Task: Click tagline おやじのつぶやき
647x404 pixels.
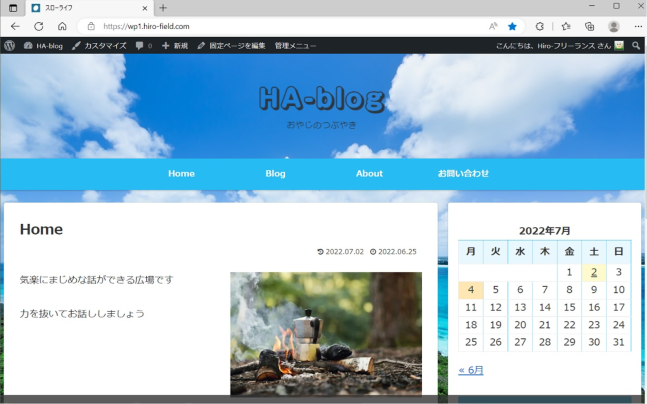Action: [x=321, y=125]
